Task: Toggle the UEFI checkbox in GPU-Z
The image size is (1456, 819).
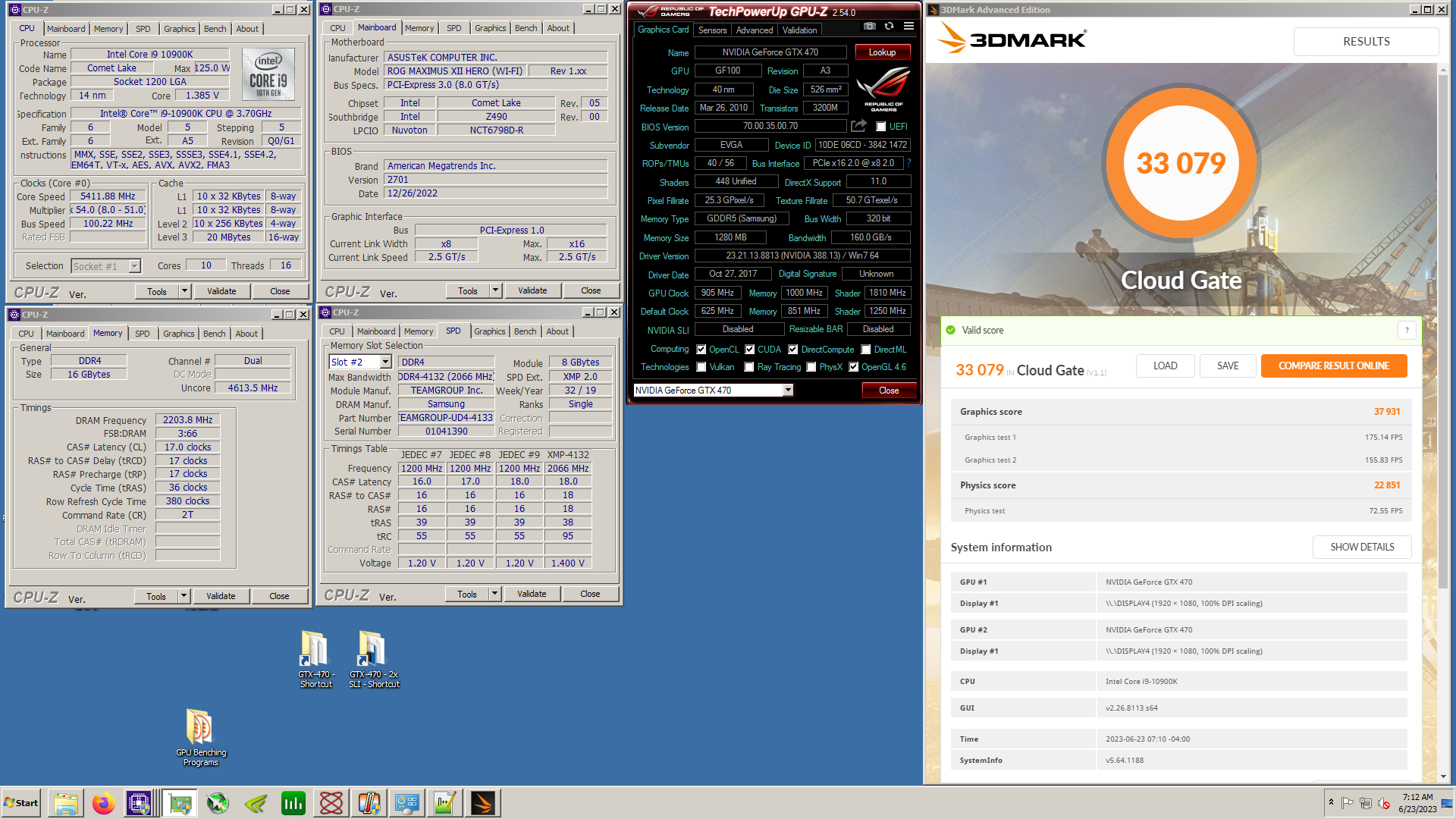Action: tap(880, 127)
